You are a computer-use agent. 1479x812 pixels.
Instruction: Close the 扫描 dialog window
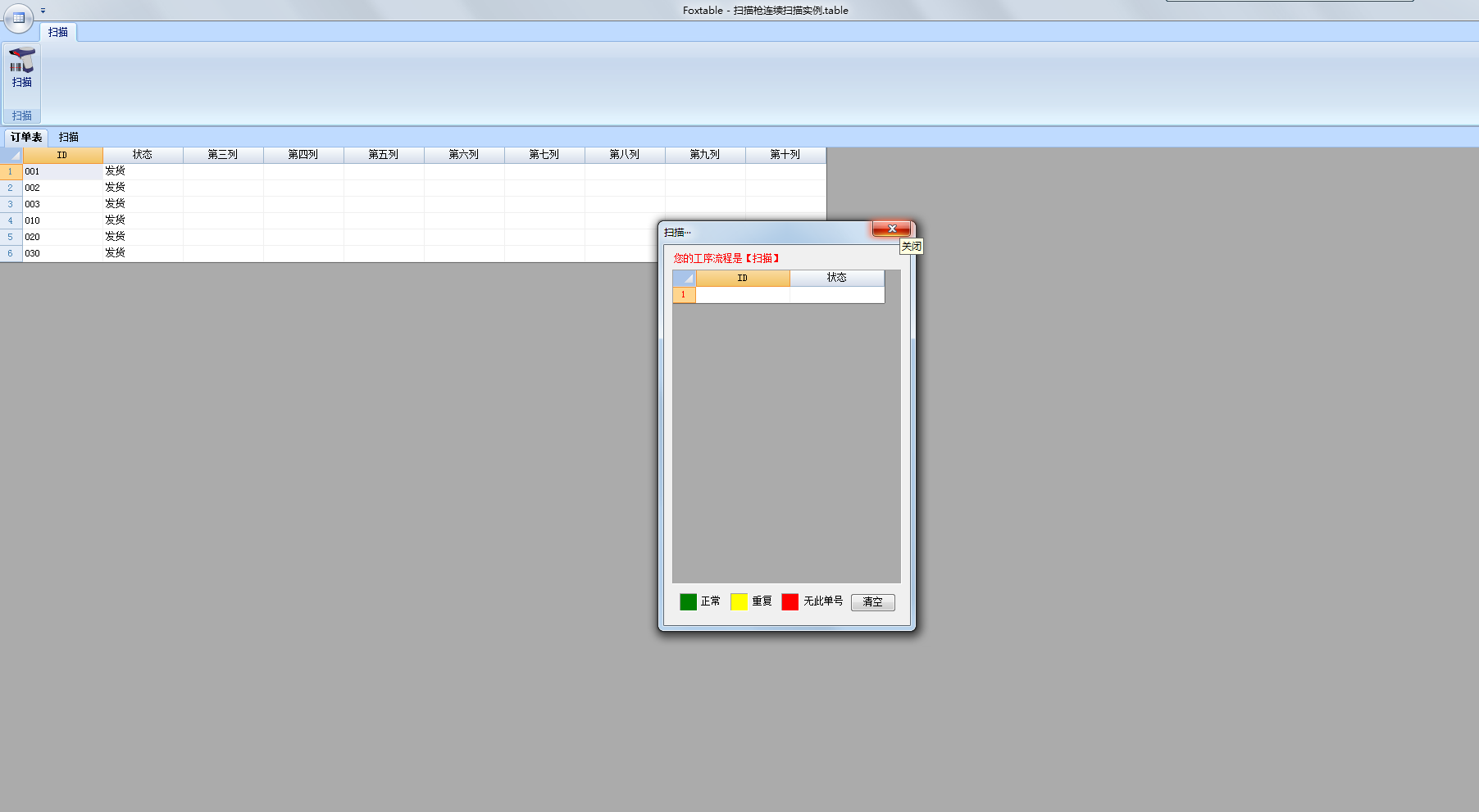click(x=891, y=229)
